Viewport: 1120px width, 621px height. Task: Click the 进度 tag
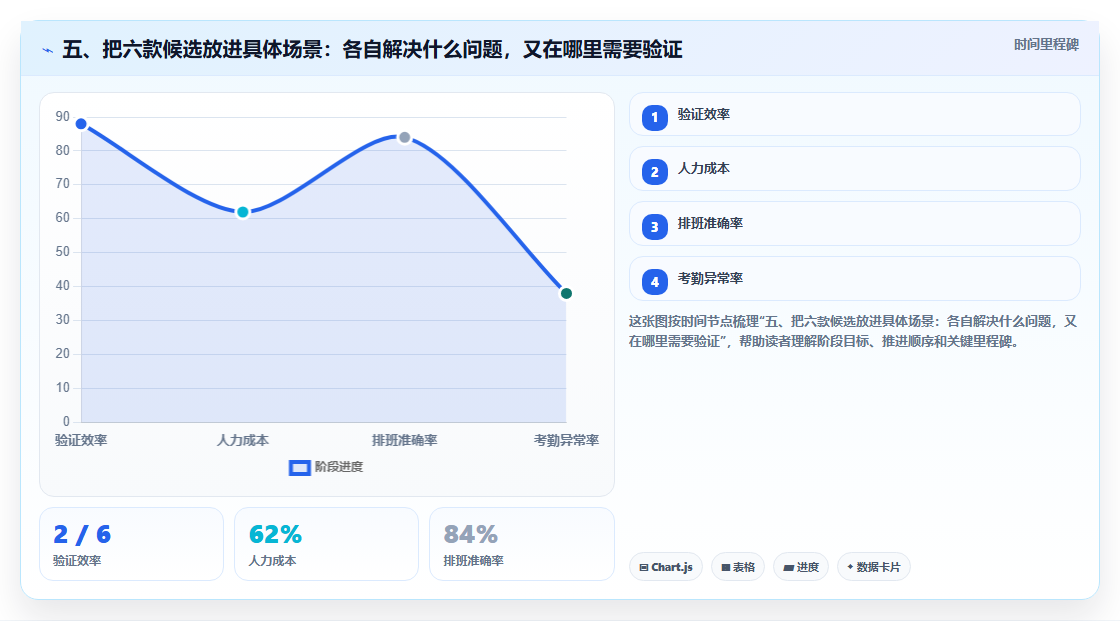tap(801, 567)
